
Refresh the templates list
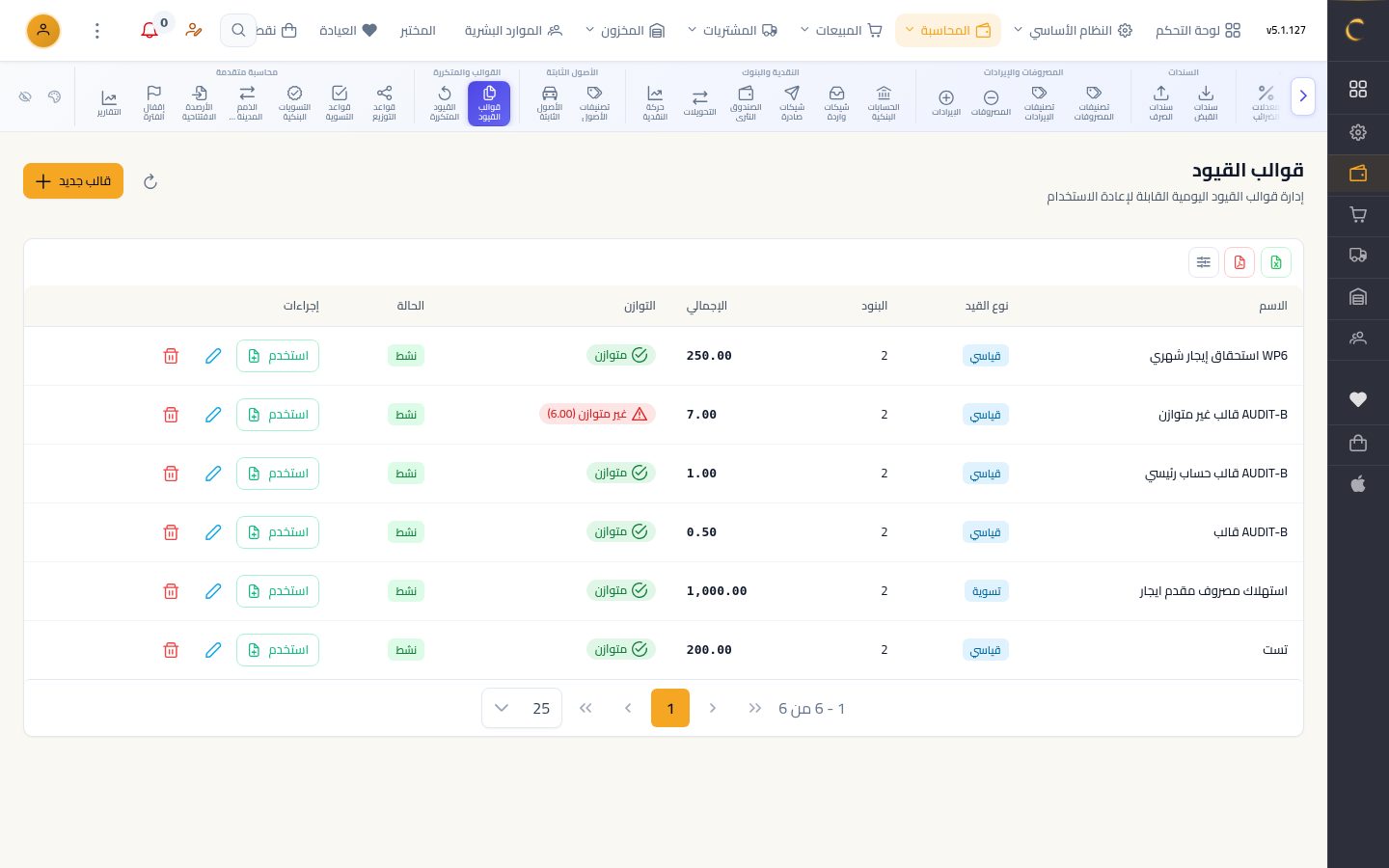coord(150,181)
